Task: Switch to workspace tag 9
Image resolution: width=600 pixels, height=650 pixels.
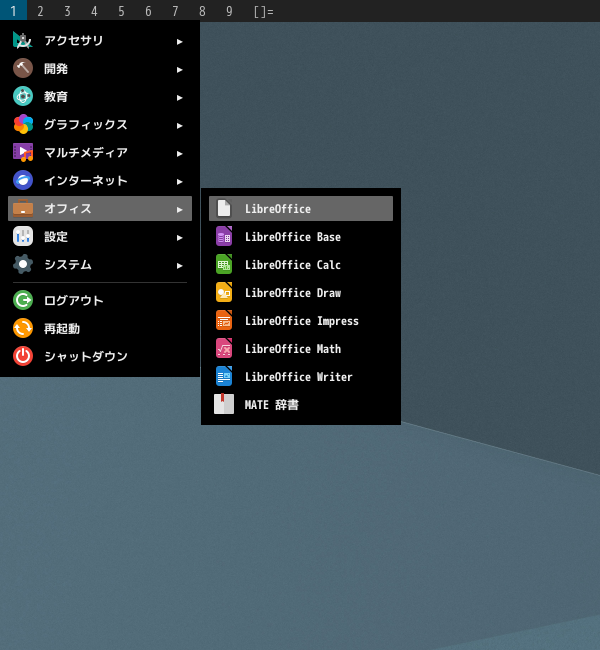Action: 229,11
